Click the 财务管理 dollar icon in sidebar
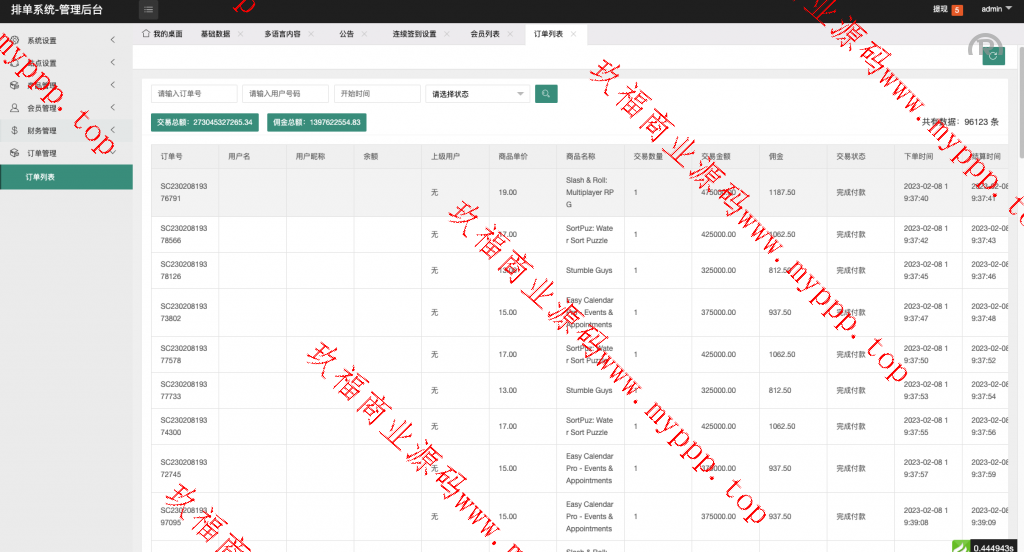1024x552 pixels. [14, 131]
